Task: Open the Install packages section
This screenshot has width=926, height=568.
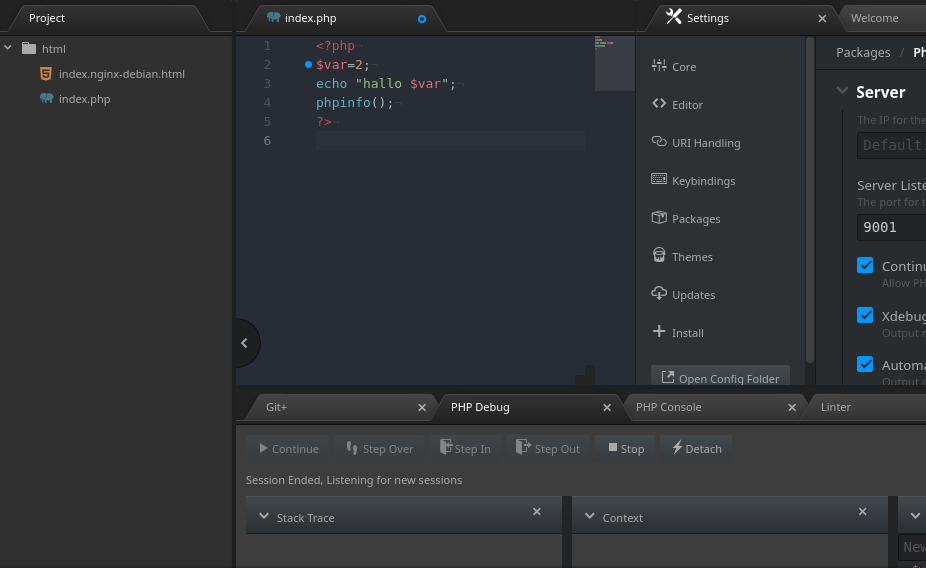Action: 677,332
